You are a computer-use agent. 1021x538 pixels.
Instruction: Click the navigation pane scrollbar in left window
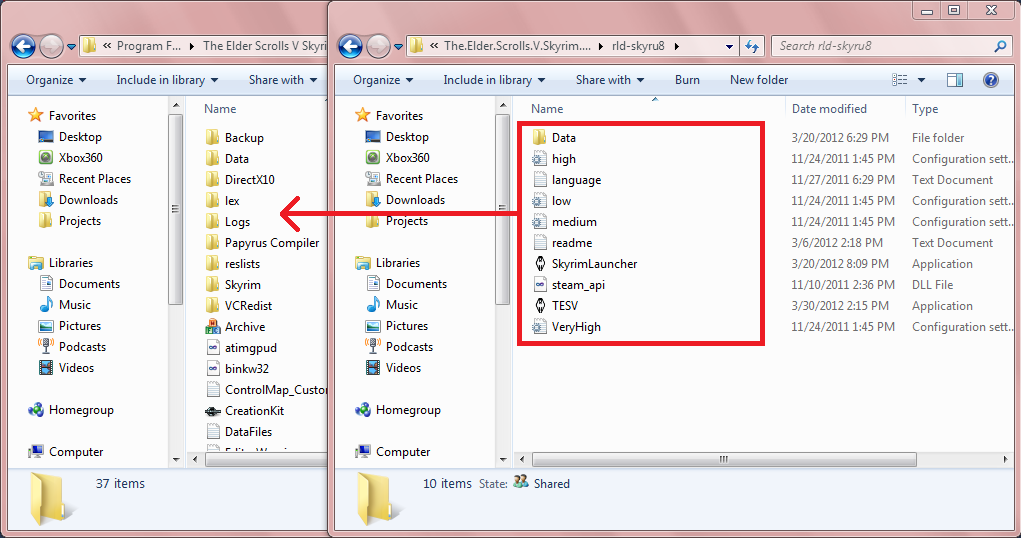[176, 209]
